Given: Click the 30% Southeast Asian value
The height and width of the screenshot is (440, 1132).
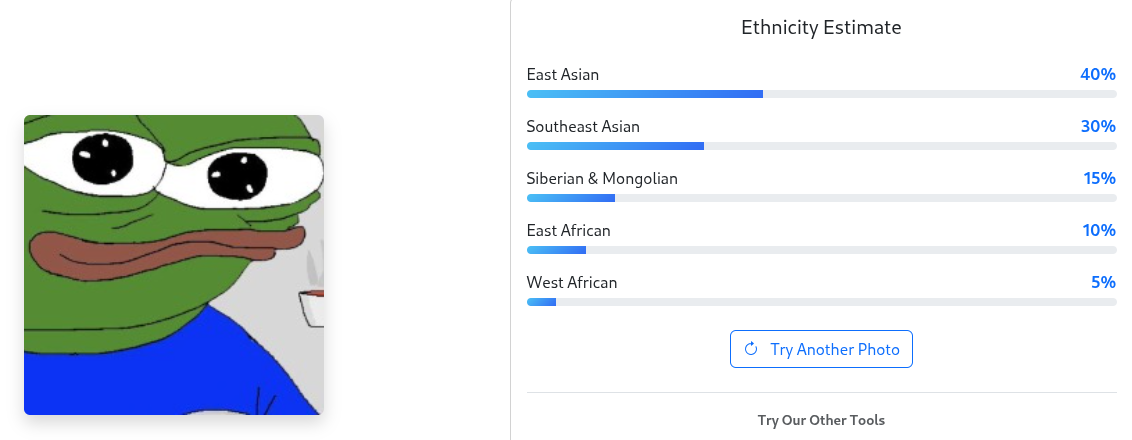Looking at the screenshot, I should [x=1097, y=127].
